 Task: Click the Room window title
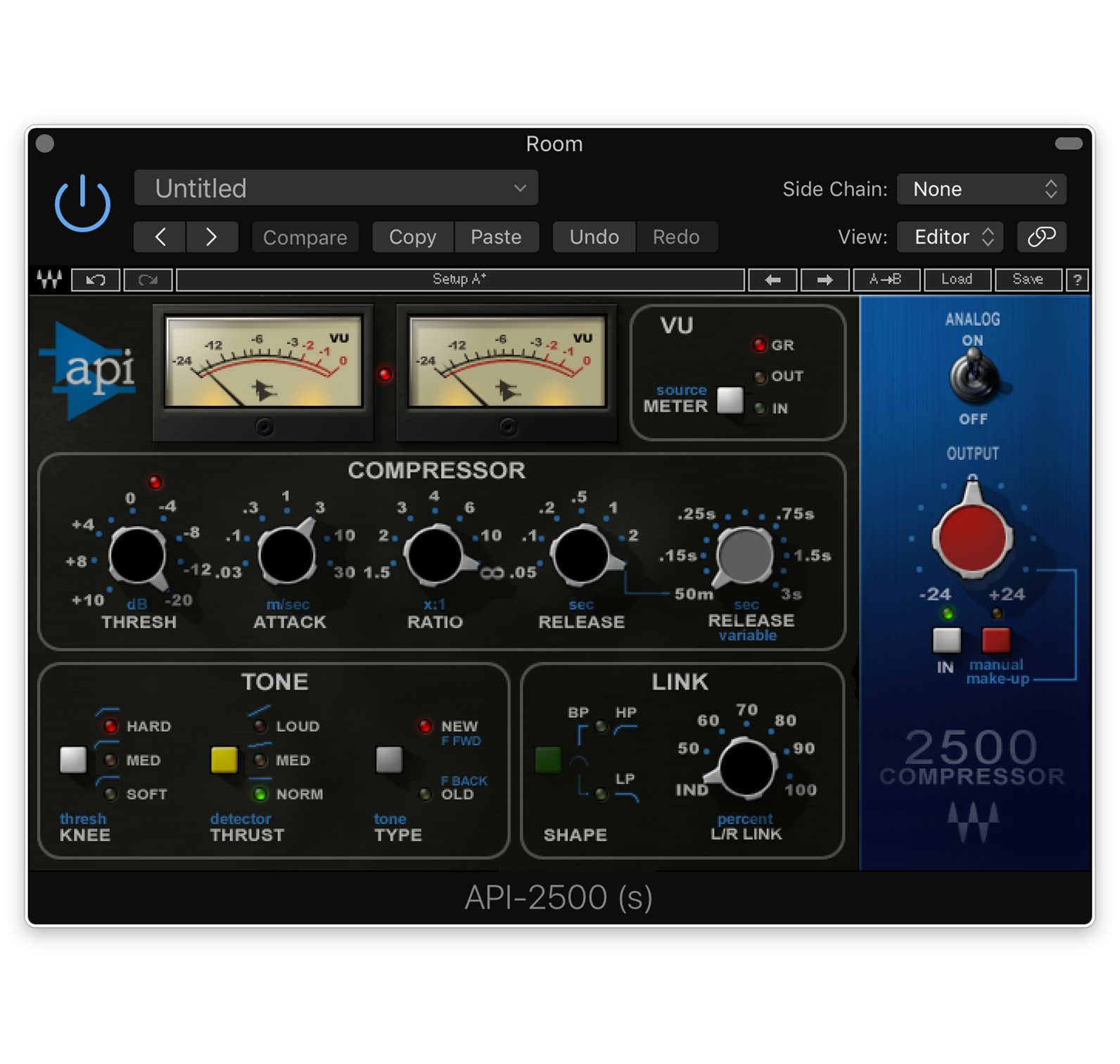pos(554,144)
